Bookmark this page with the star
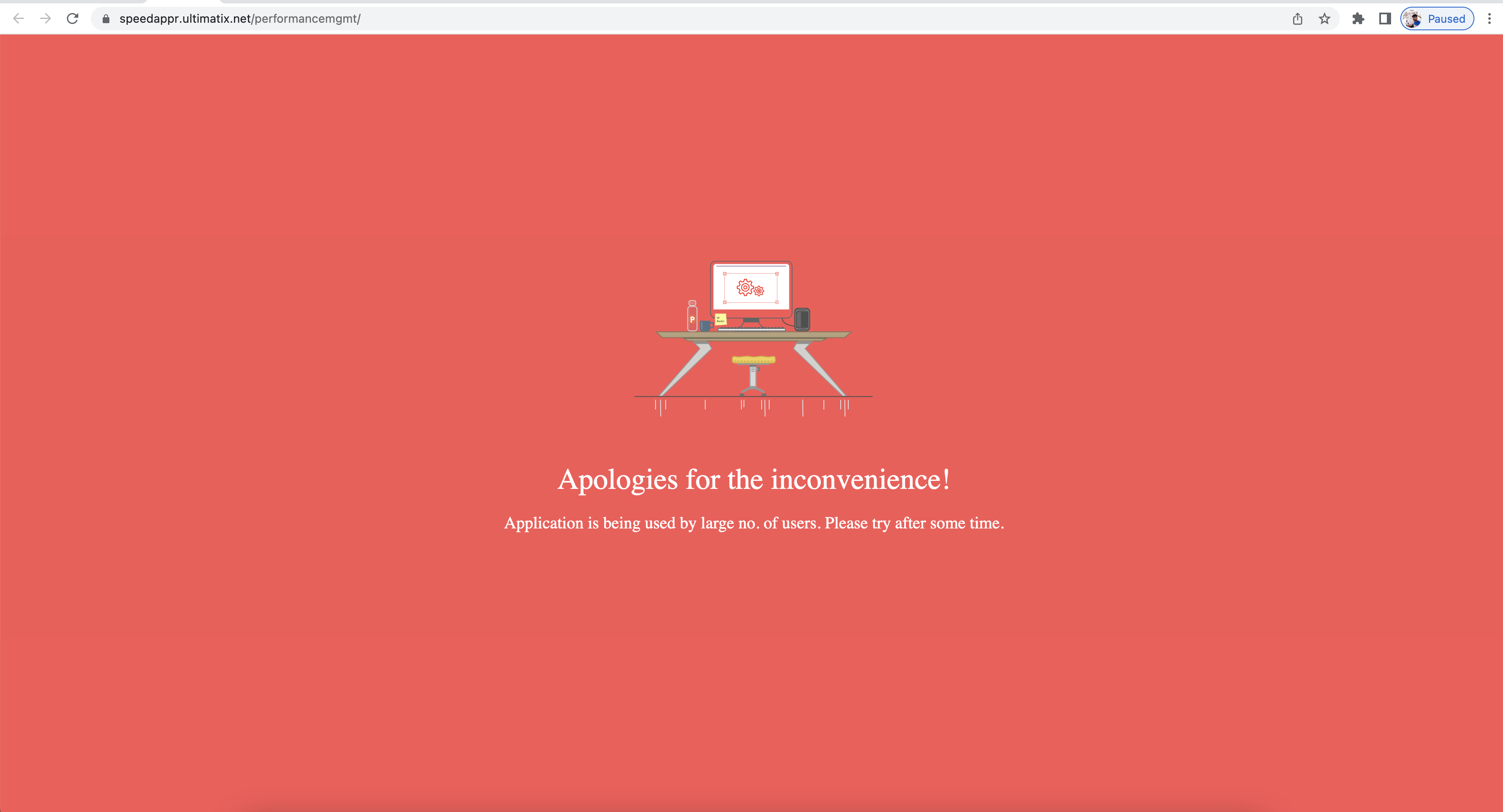This screenshot has width=1503, height=812. [1325, 19]
